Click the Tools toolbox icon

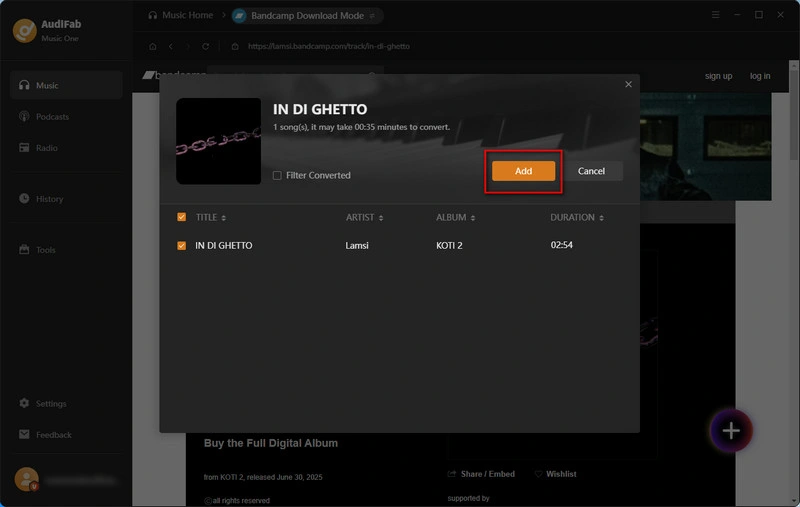[24, 249]
